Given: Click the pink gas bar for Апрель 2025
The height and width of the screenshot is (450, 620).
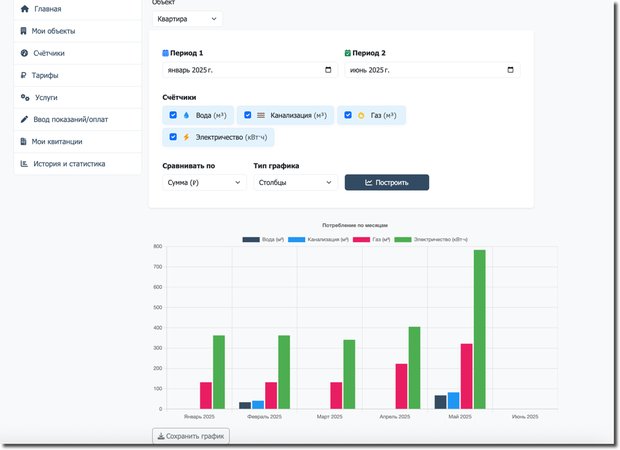Looking at the screenshot, I should [401, 386].
